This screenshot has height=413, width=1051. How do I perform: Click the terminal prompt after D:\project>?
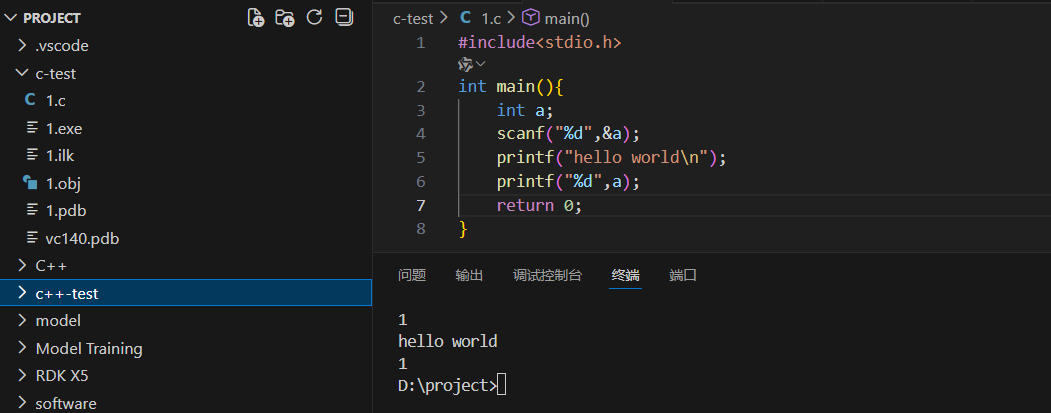(502, 385)
